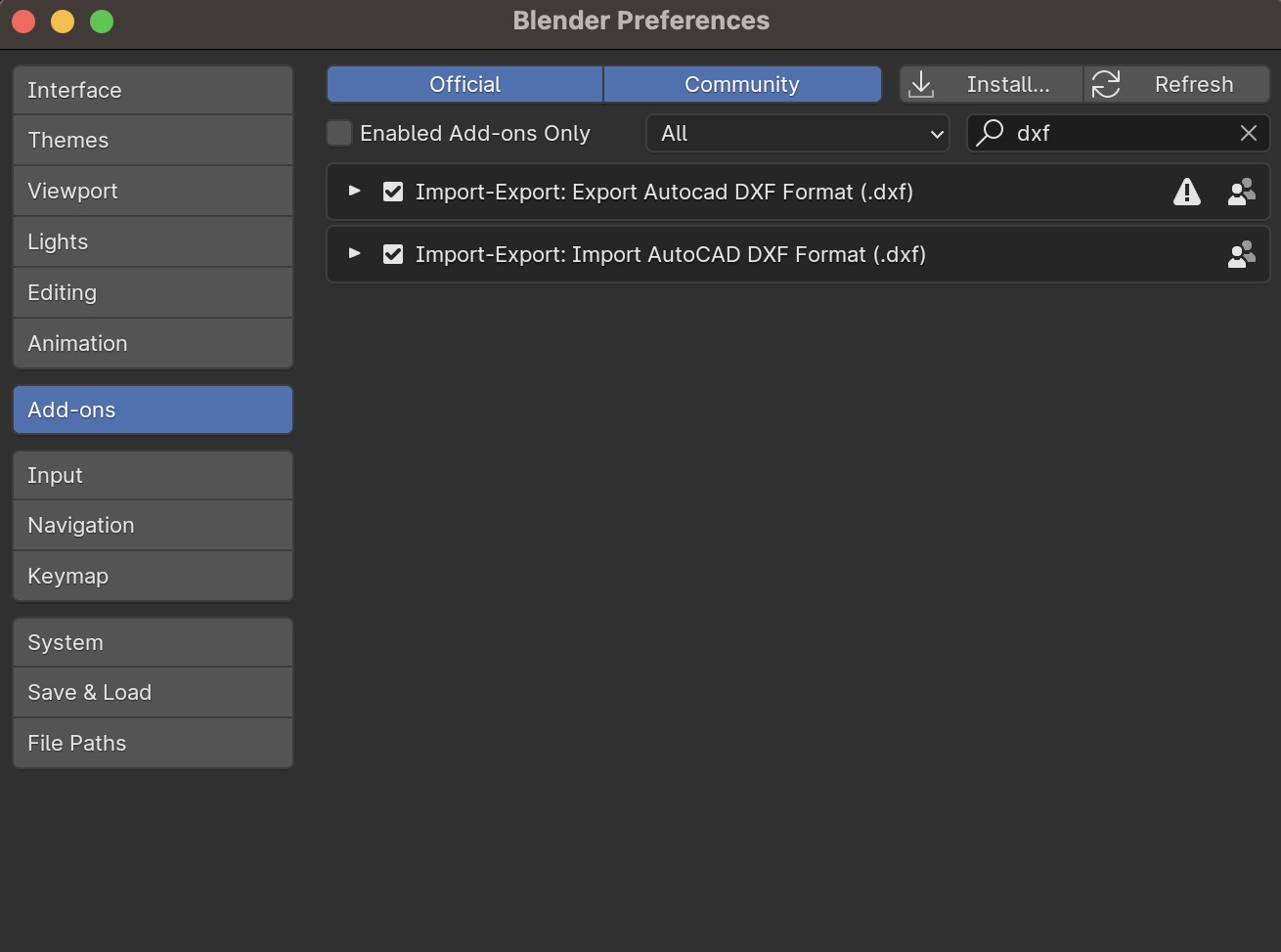Toggle the Official add-ons filter
This screenshot has height=952, width=1281.
[464, 84]
